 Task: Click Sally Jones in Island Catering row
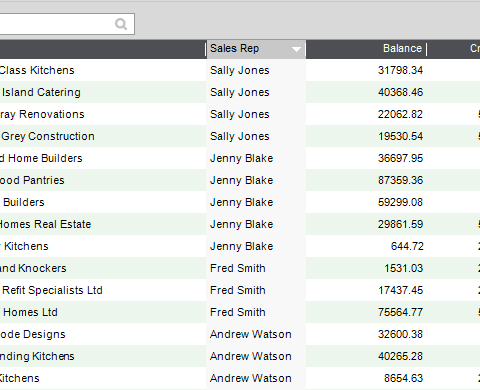240,92
